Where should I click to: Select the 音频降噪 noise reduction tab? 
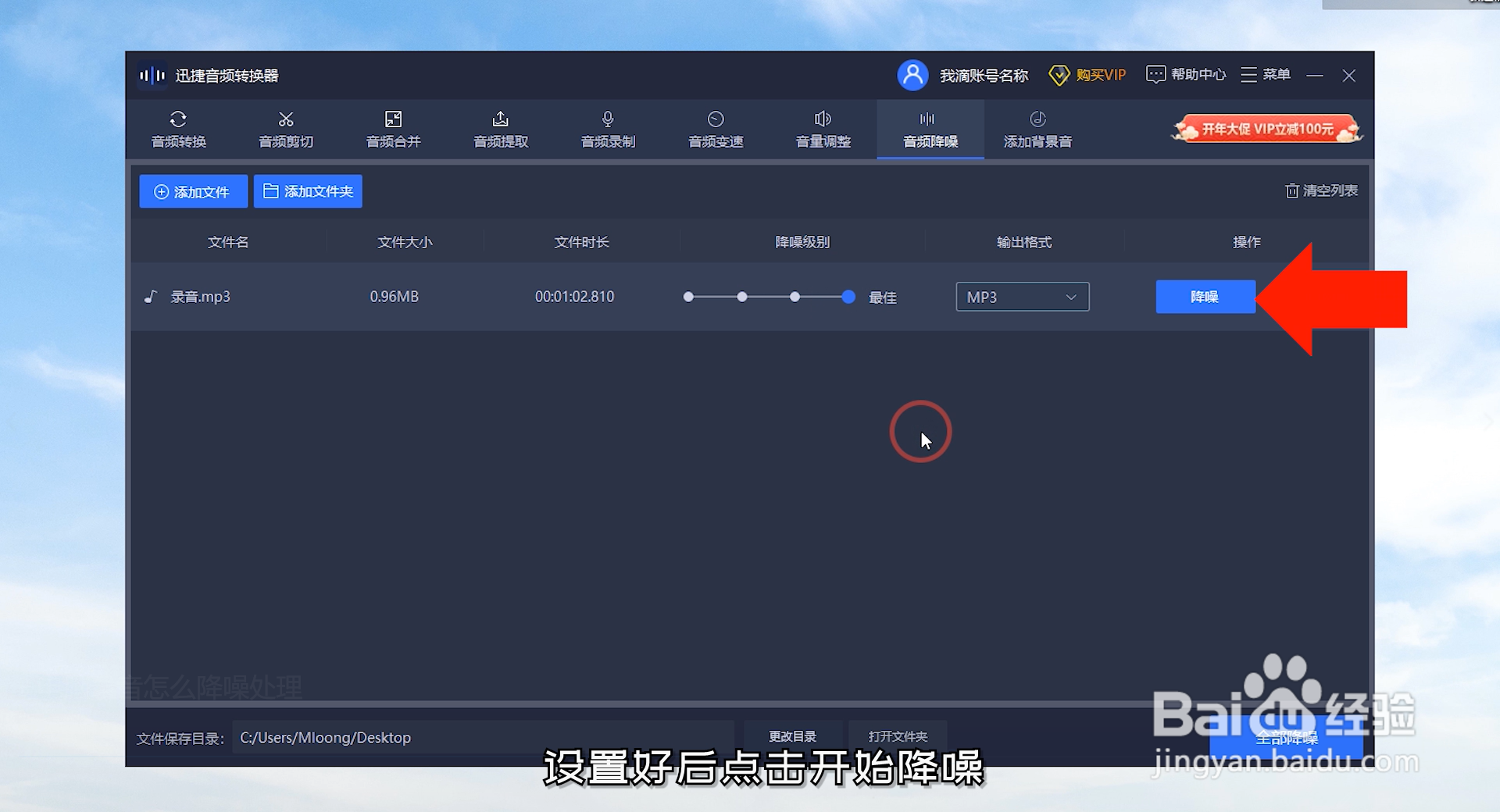click(x=930, y=130)
